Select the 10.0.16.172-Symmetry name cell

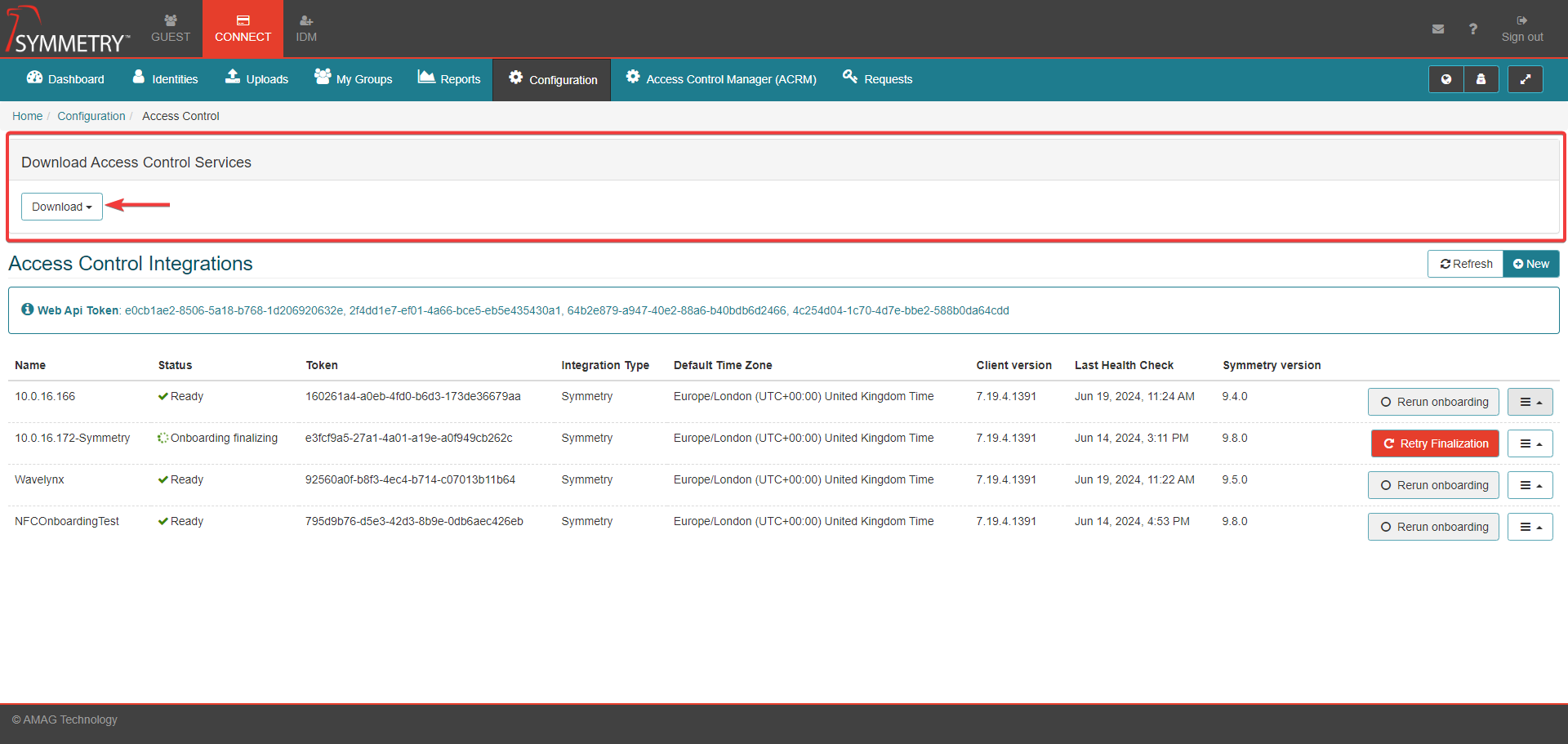point(73,438)
